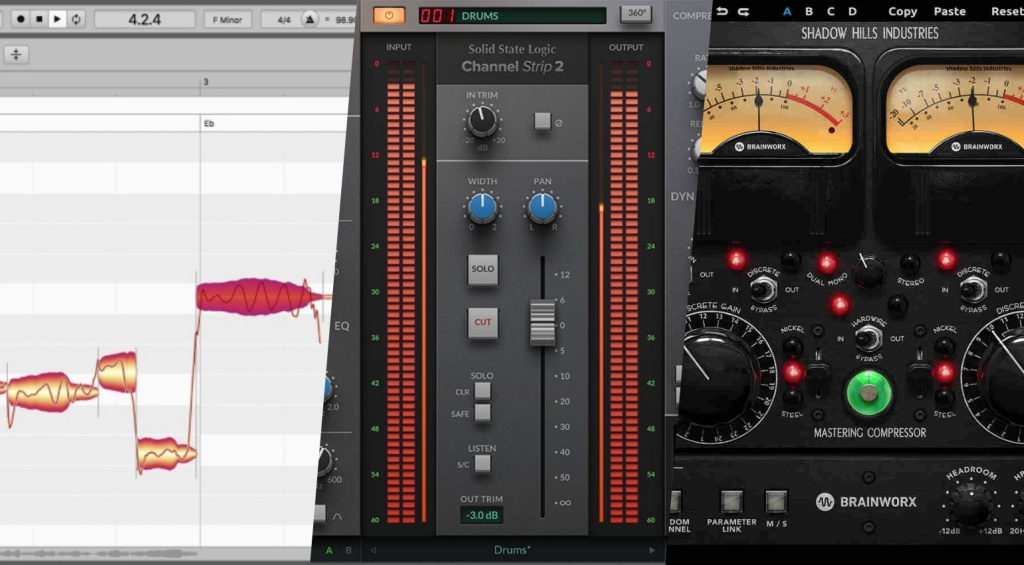Turn the Dual Mono/Stereo selector knob
Viewport: 1024px width, 565px height.
869,271
